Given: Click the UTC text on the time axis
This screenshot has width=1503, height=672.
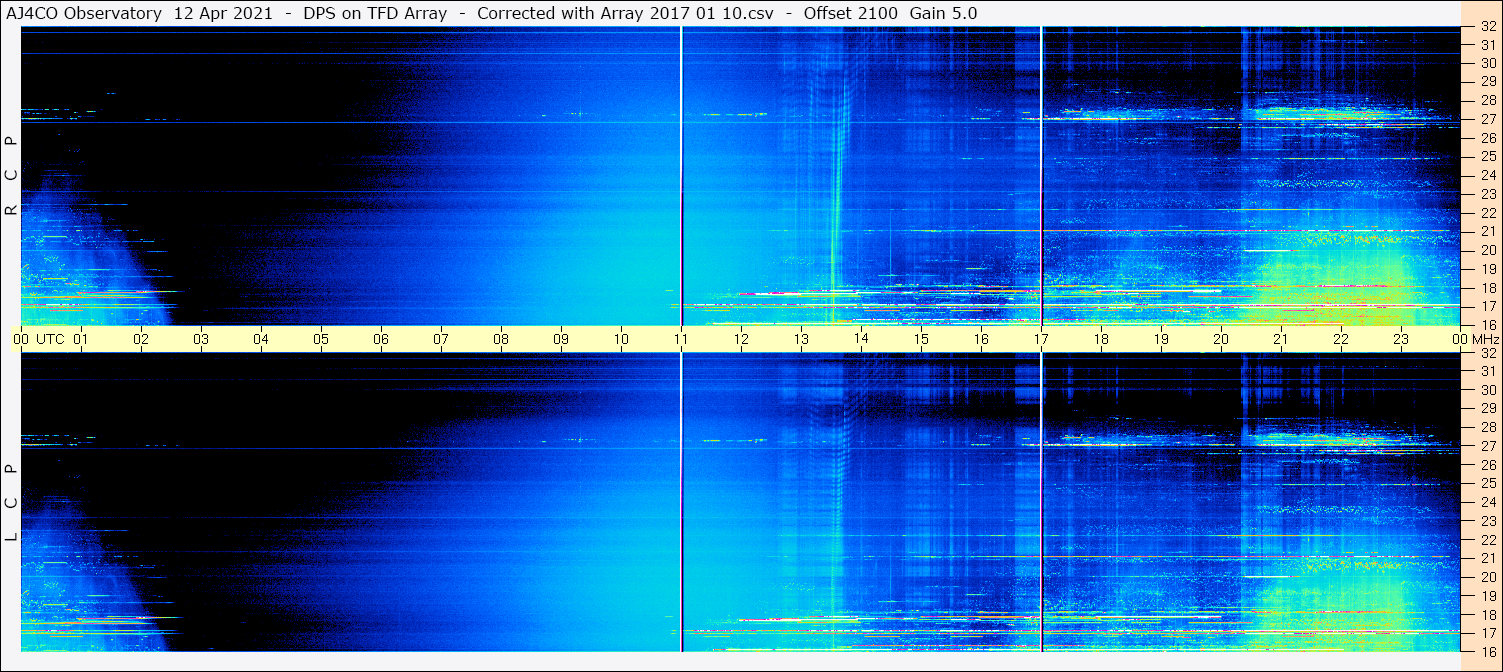Looking at the screenshot, I should point(51,339).
